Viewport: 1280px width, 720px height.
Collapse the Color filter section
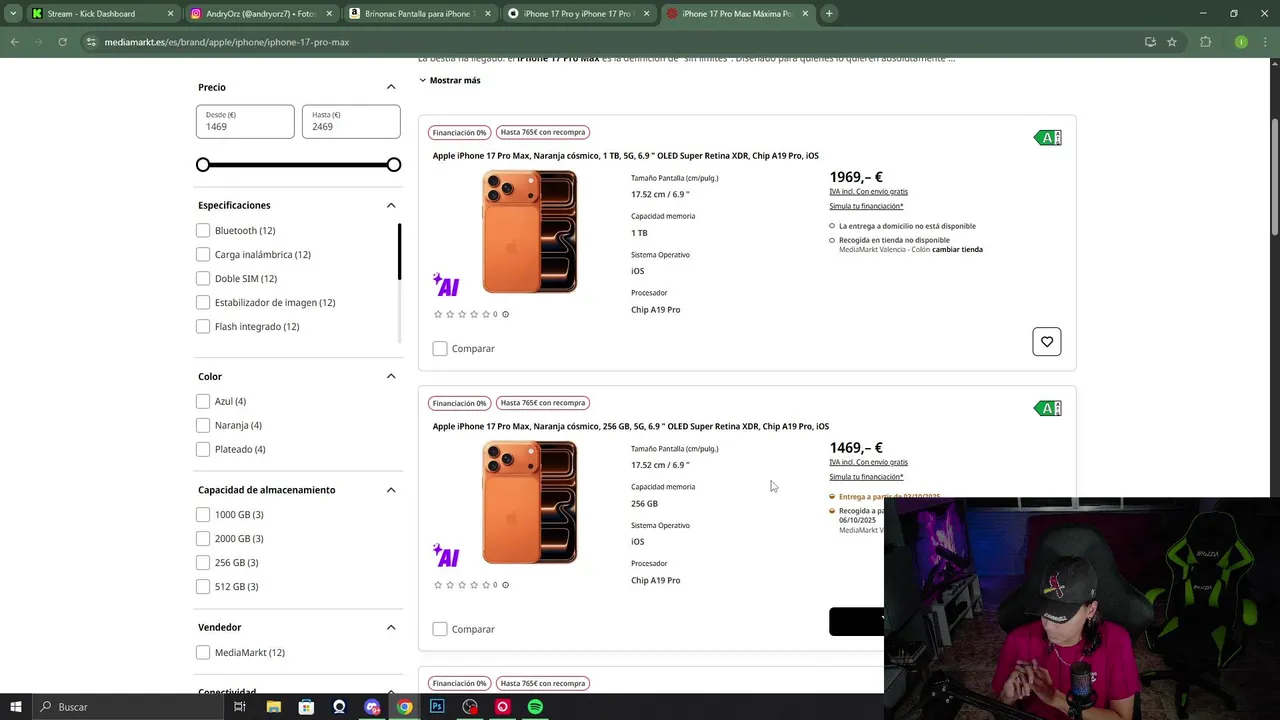[391, 376]
